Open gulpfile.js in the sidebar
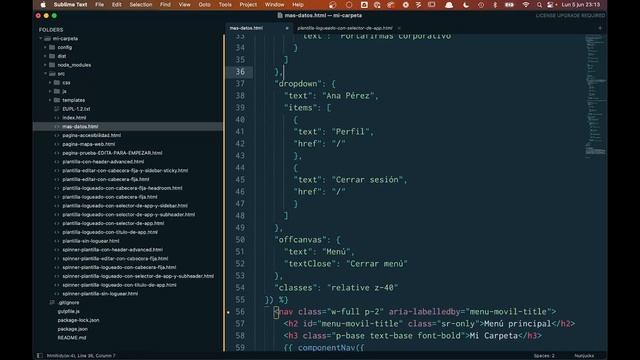 tap(68, 311)
